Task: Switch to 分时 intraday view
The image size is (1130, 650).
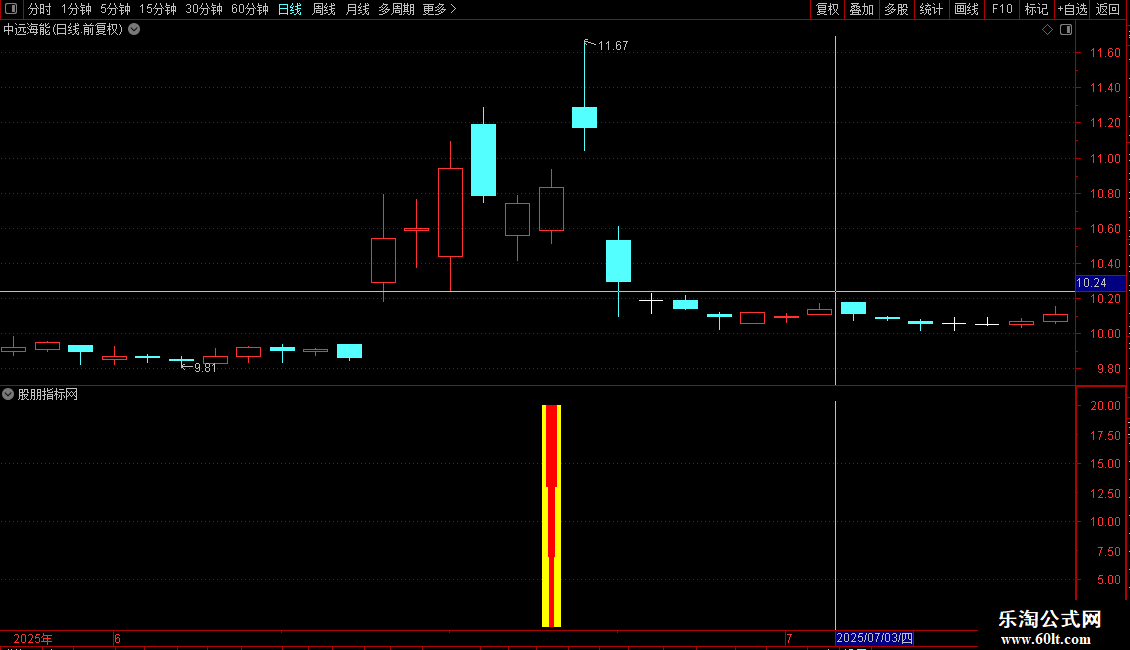Action: 40,9
